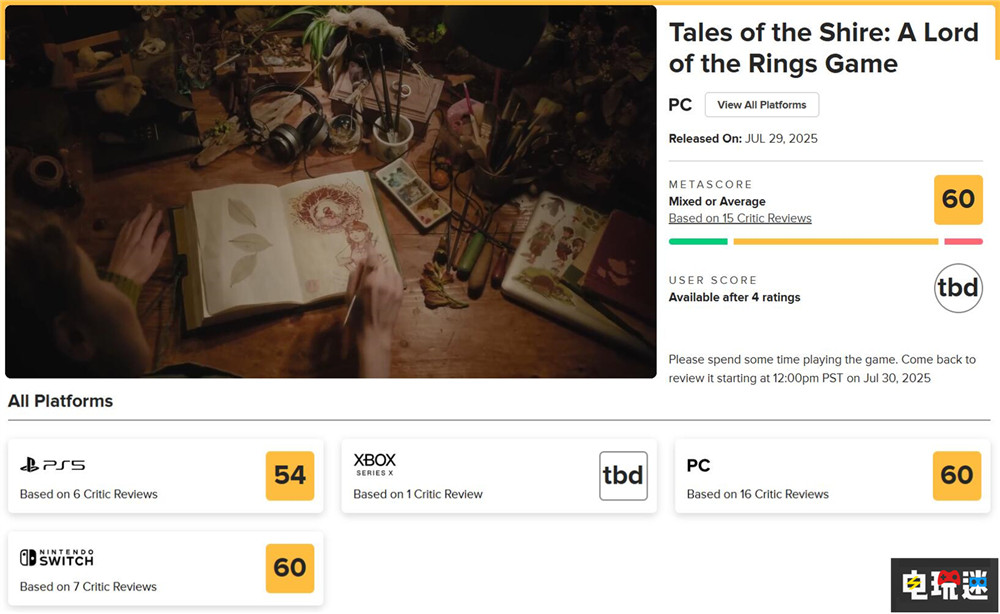The width and height of the screenshot is (1000, 614).
Task: Click the green positive reviews bar segment
Action: [x=698, y=241]
